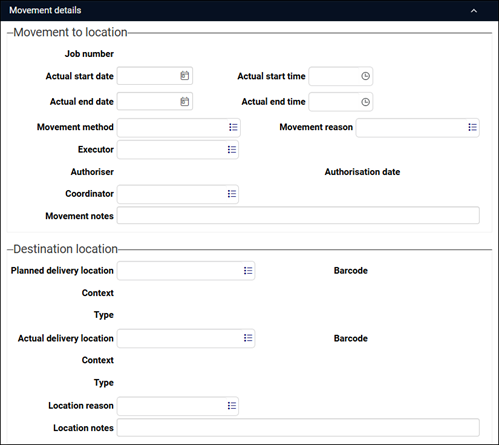The height and width of the screenshot is (445, 499).
Task: Open Executor lookup list icon
Action: click(x=232, y=149)
